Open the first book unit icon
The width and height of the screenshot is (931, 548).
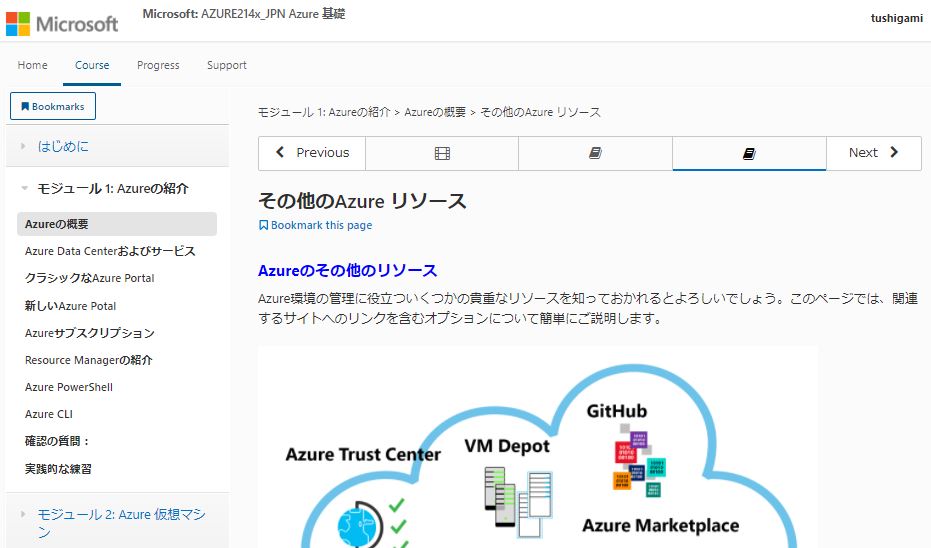(596, 153)
